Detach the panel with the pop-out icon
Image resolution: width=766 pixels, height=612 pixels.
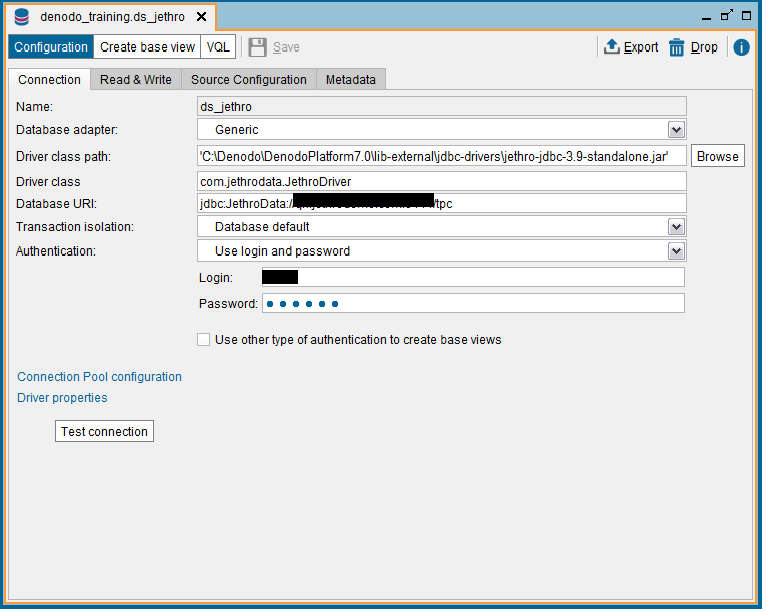pyautogui.click(x=726, y=16)
